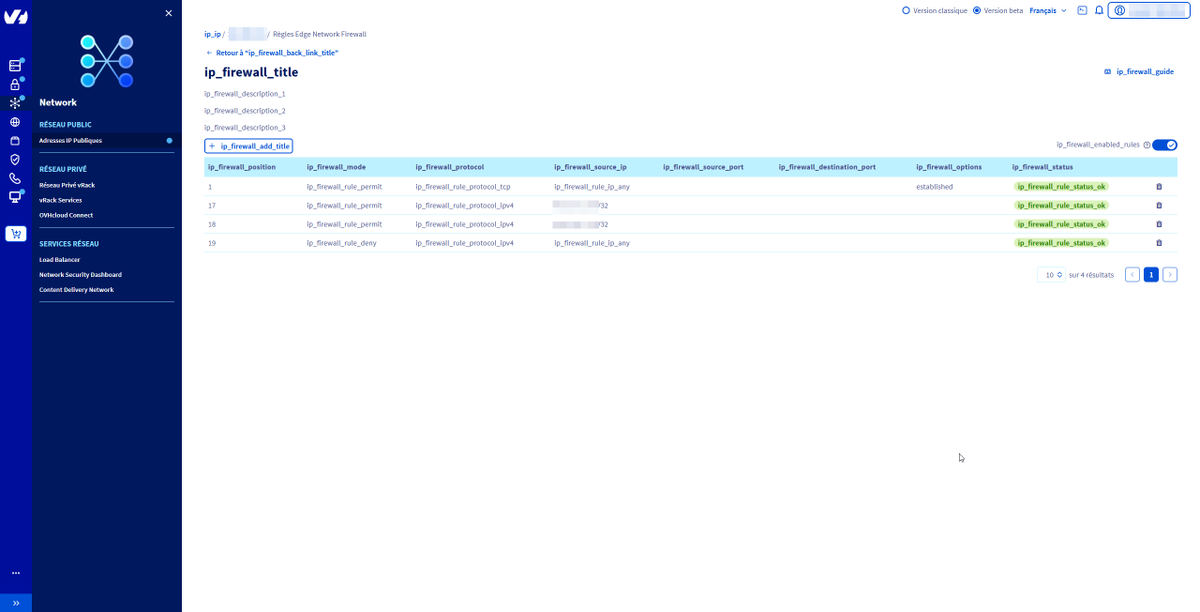Screen dimensions: 1200x612
Task: Click the shopping cart order icon
Action: point(15,234)
